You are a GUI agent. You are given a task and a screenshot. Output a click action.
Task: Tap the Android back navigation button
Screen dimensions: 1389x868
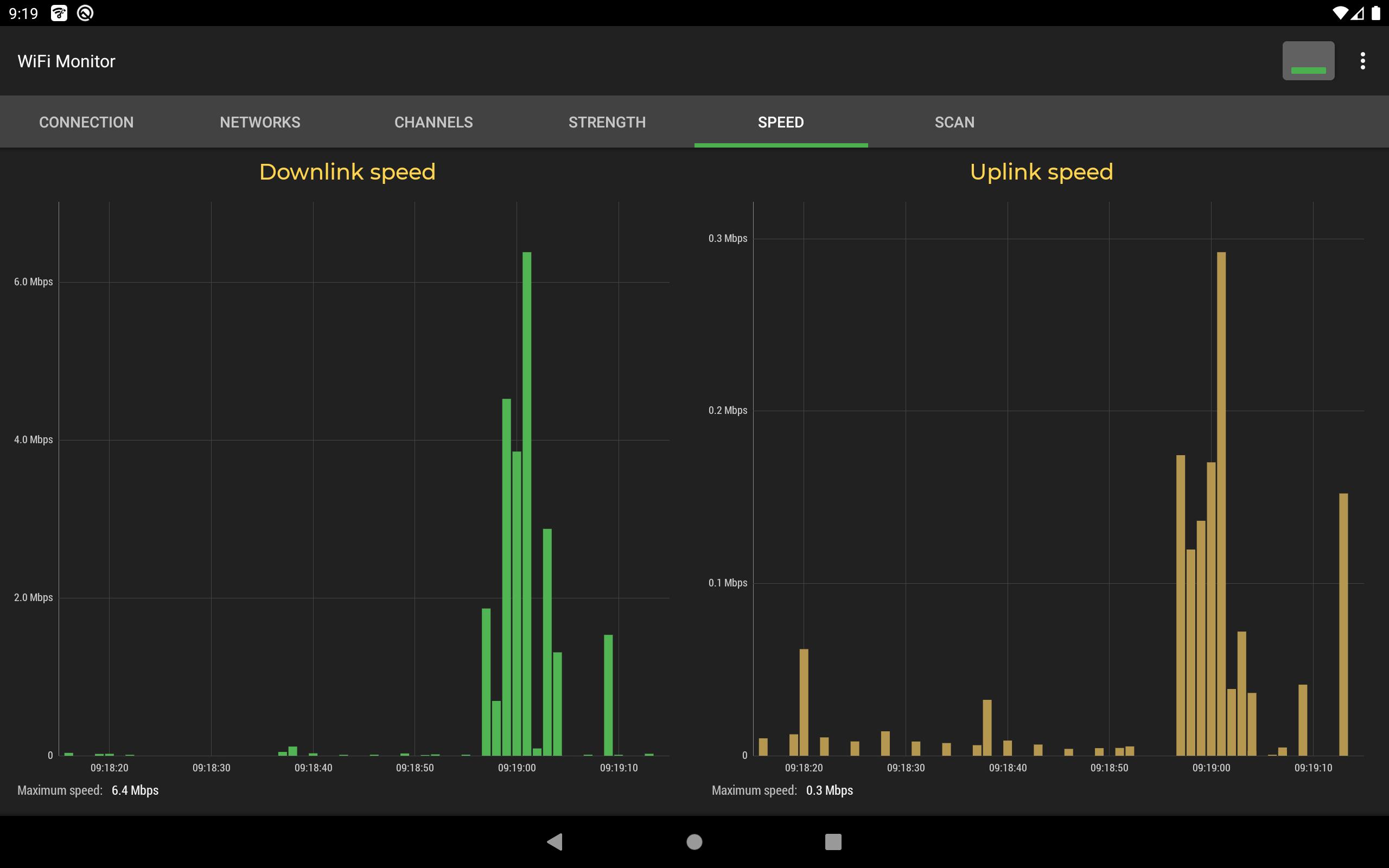(555, 841)
